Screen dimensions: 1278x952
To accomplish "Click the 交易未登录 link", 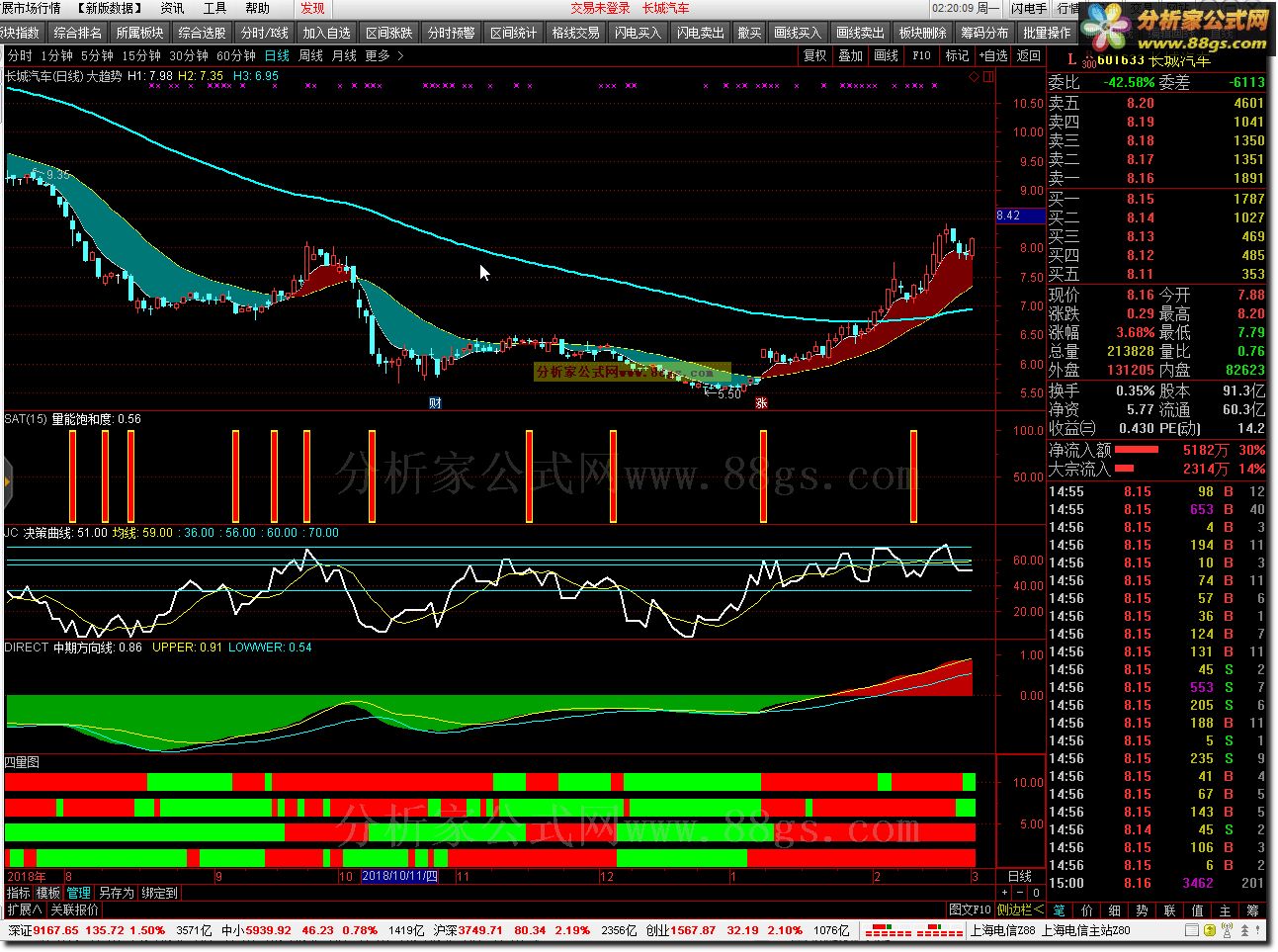I will [x=600, y=8].
